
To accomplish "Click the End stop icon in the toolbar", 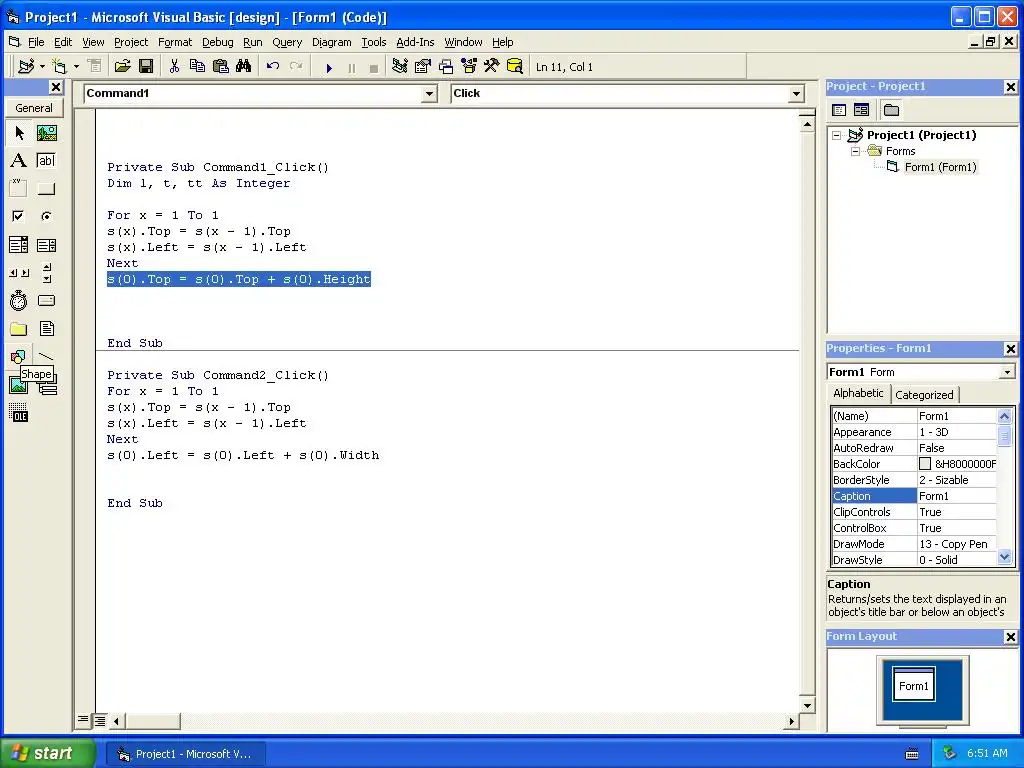I will (x=374, y=67).
